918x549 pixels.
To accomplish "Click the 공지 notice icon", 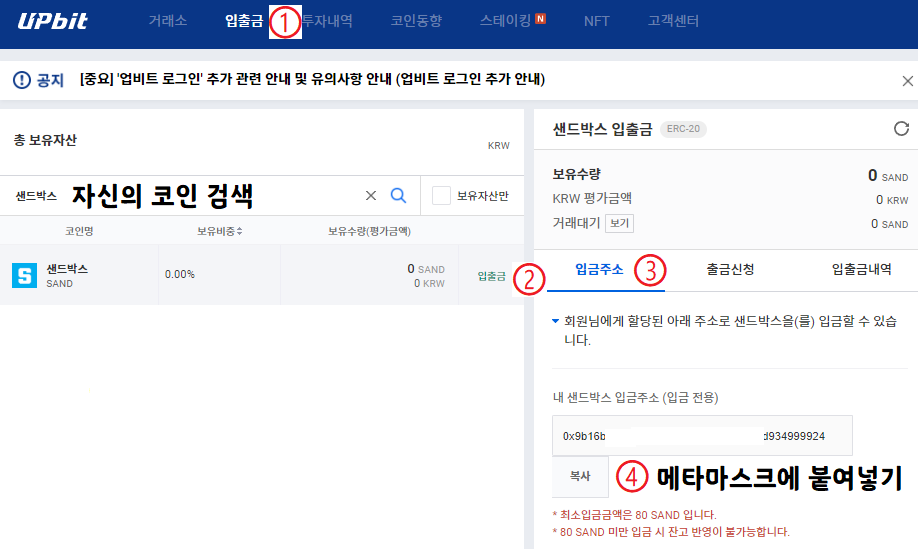I will 22,80.
